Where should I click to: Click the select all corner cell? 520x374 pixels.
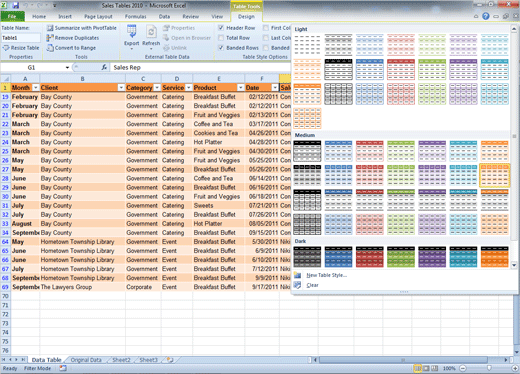pos(5,79)
